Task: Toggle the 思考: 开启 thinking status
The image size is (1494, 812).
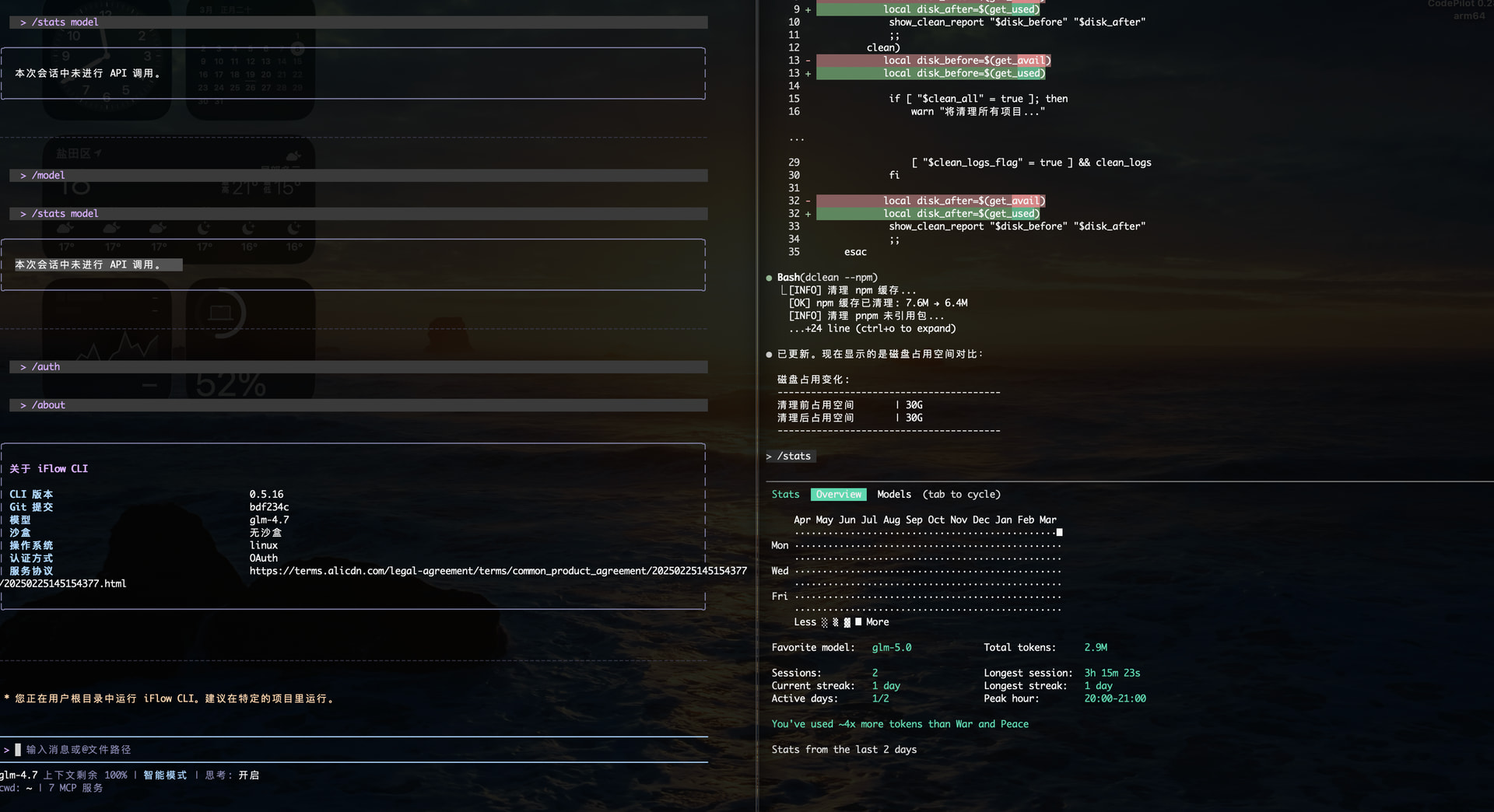Action: click(x=232, y=775)
